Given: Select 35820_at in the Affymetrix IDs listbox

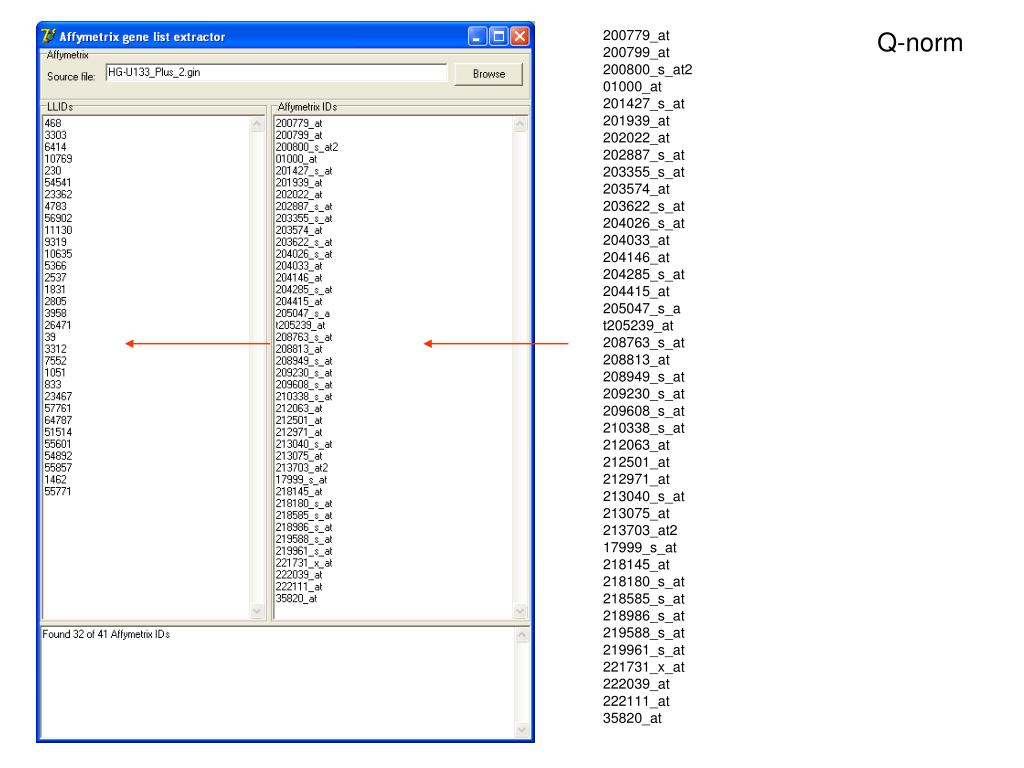Looking at the screenshot, I should [296, 598].
